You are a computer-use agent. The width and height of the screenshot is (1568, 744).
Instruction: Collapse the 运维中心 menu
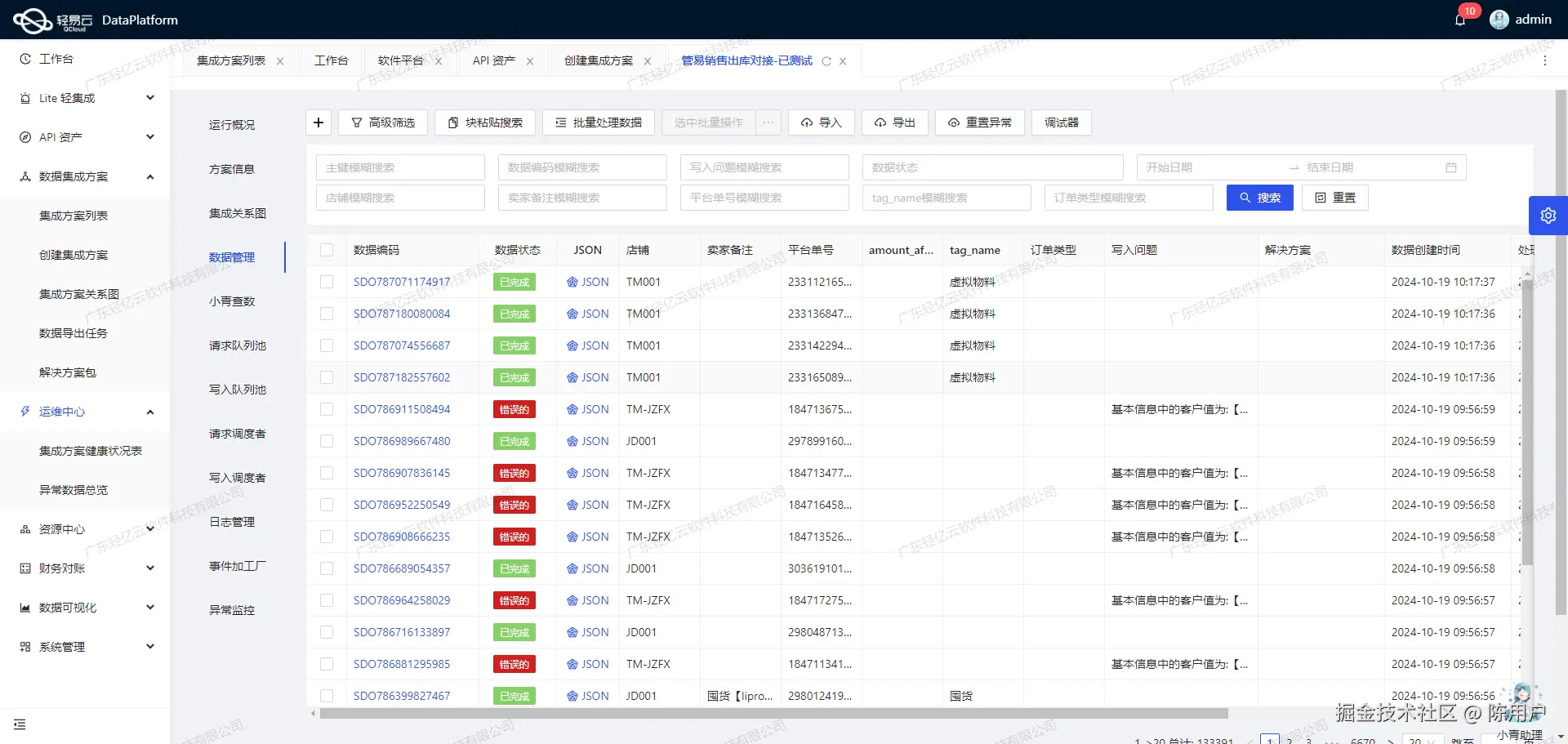[85, 412]
